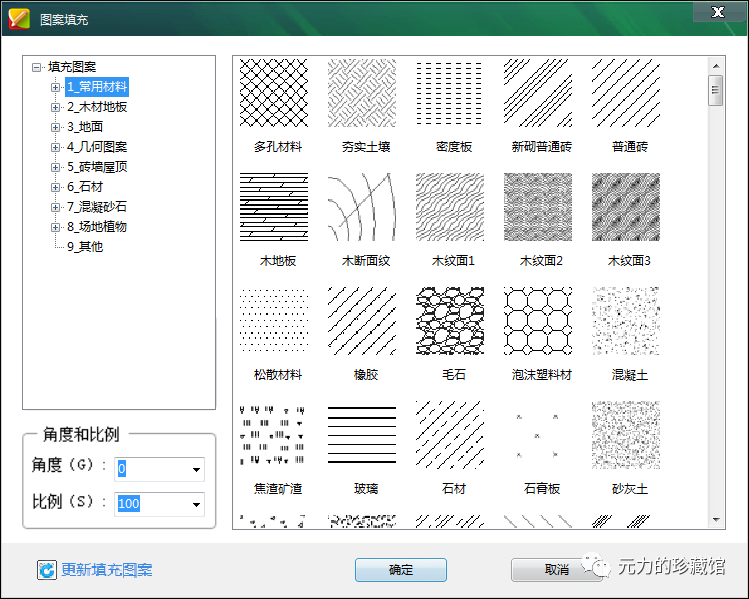Screen dimensions: 749x599
Task: Select the 普通砖 hatch pattern
Action: [625, 93]
